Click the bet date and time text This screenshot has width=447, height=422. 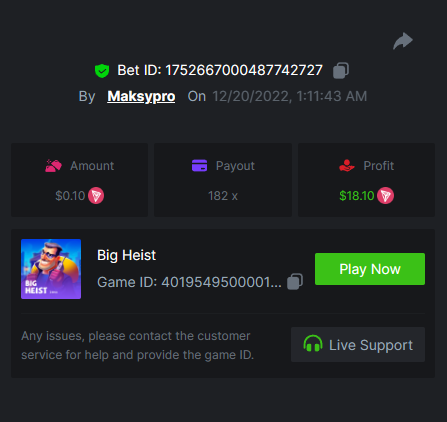pyautogui.click(x=289, y=96)
